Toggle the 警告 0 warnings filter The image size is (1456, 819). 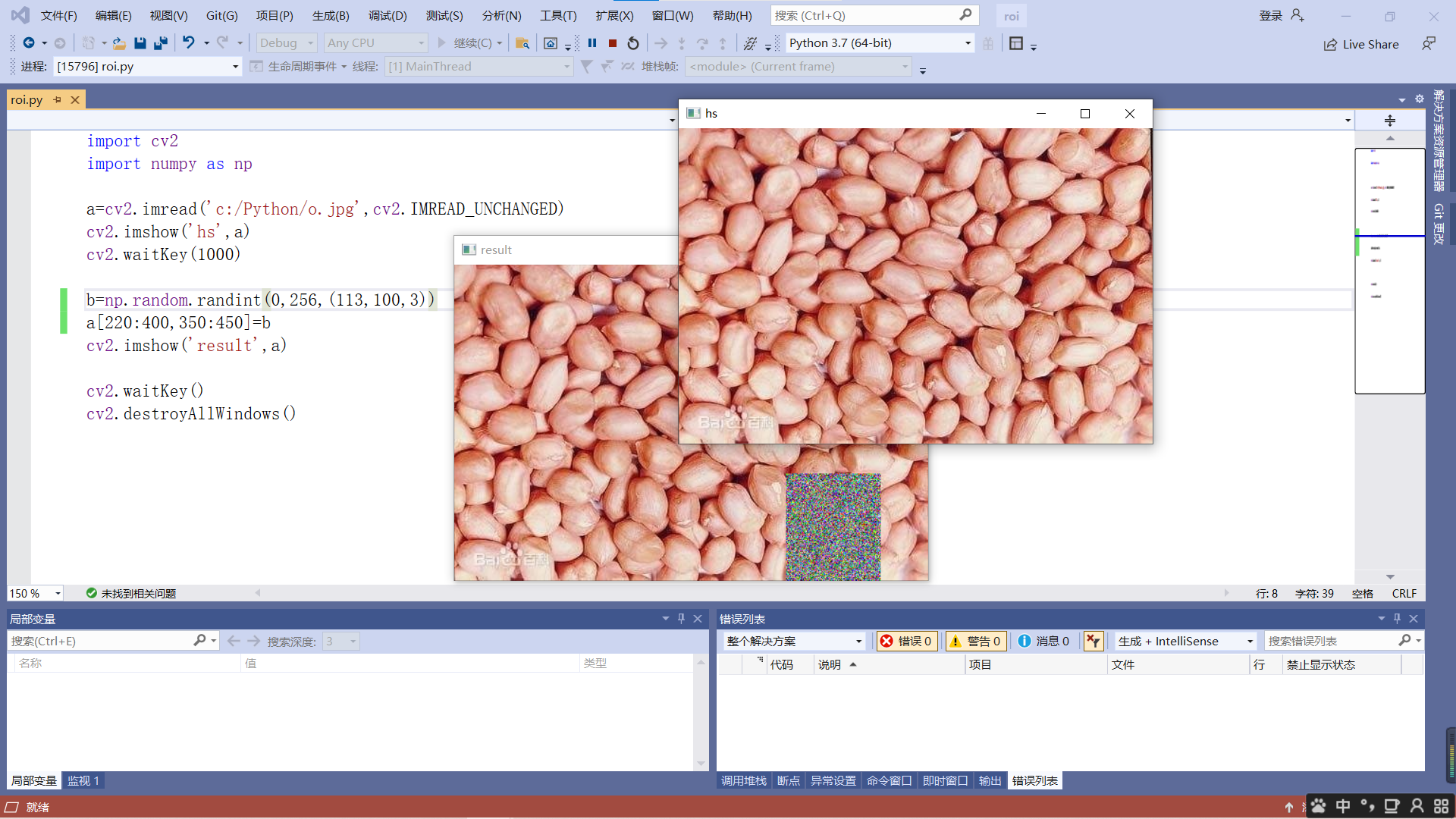[x=975, y=641]
